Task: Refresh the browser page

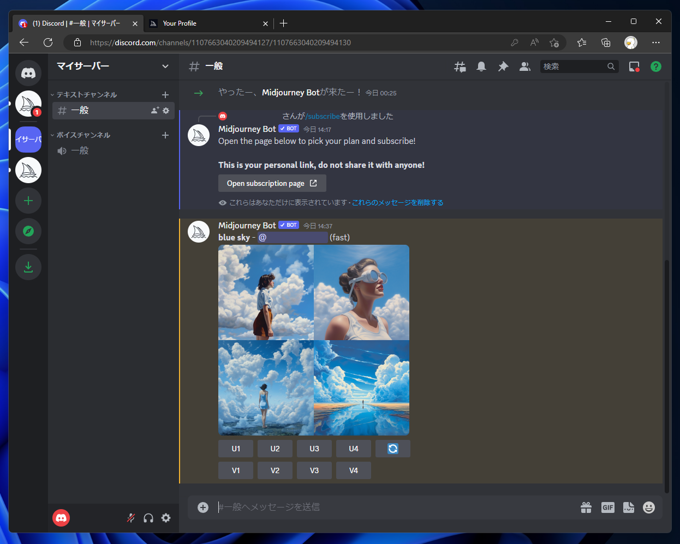Action: [x=48, y=43]
